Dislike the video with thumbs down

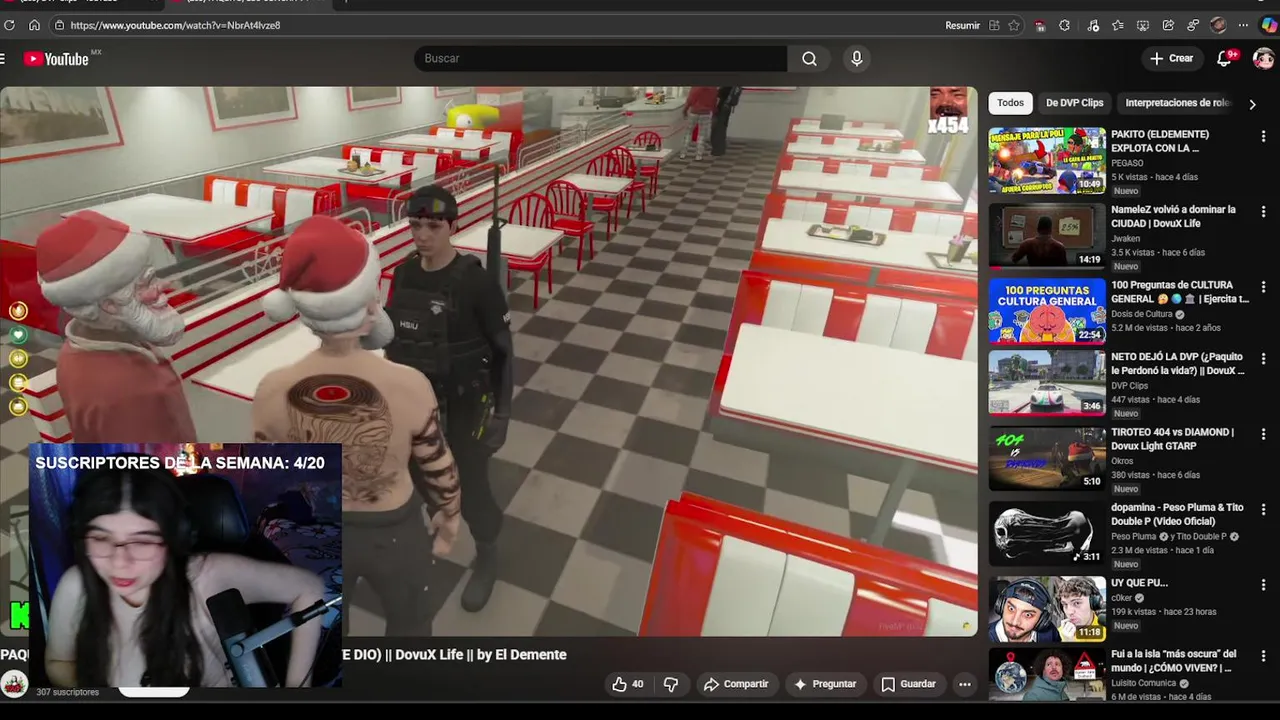tap(671, 684)
